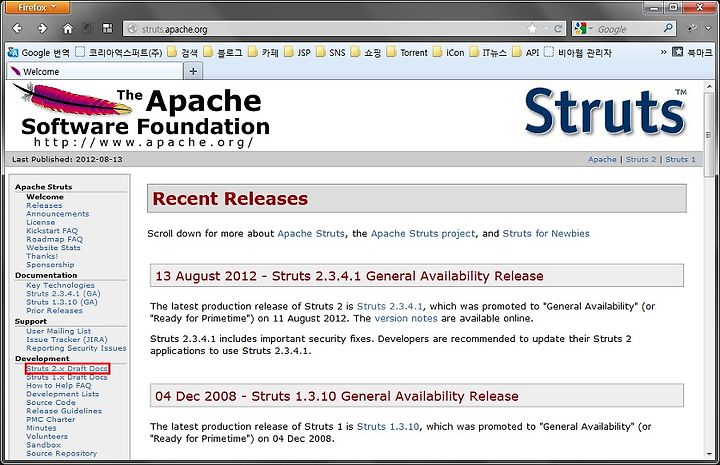Image resolution: width=720 pixels, height=465 pixels.
Task: Click the version notes link
Action: 406,318
